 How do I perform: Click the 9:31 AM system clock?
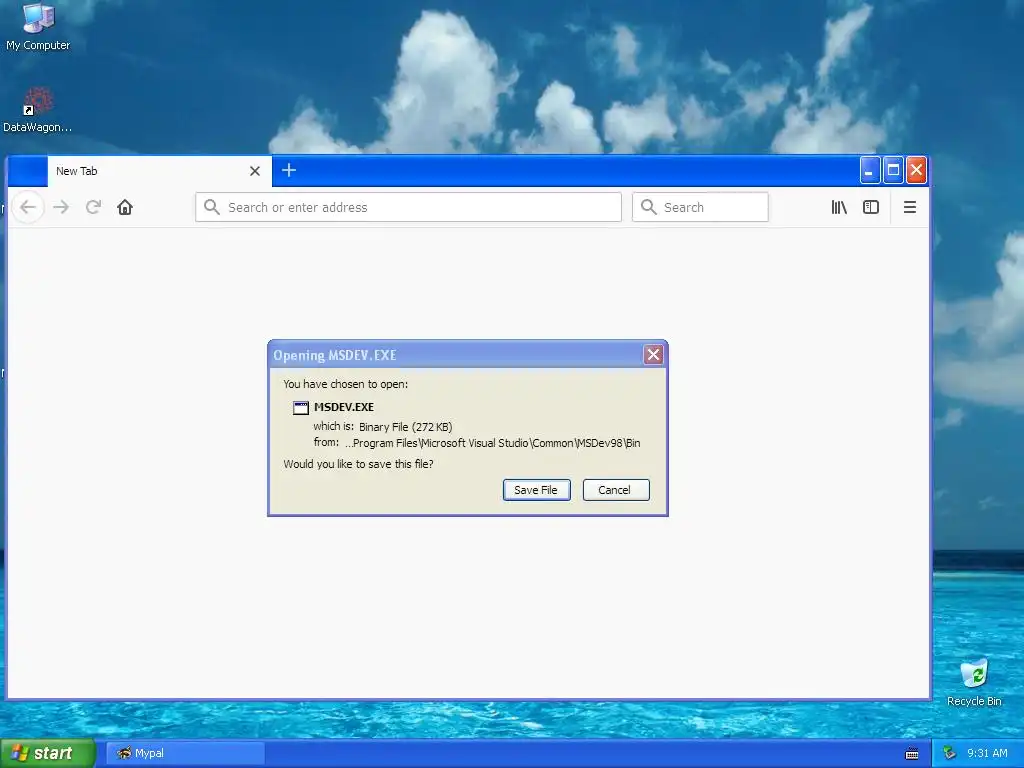(x=987, y=753)
